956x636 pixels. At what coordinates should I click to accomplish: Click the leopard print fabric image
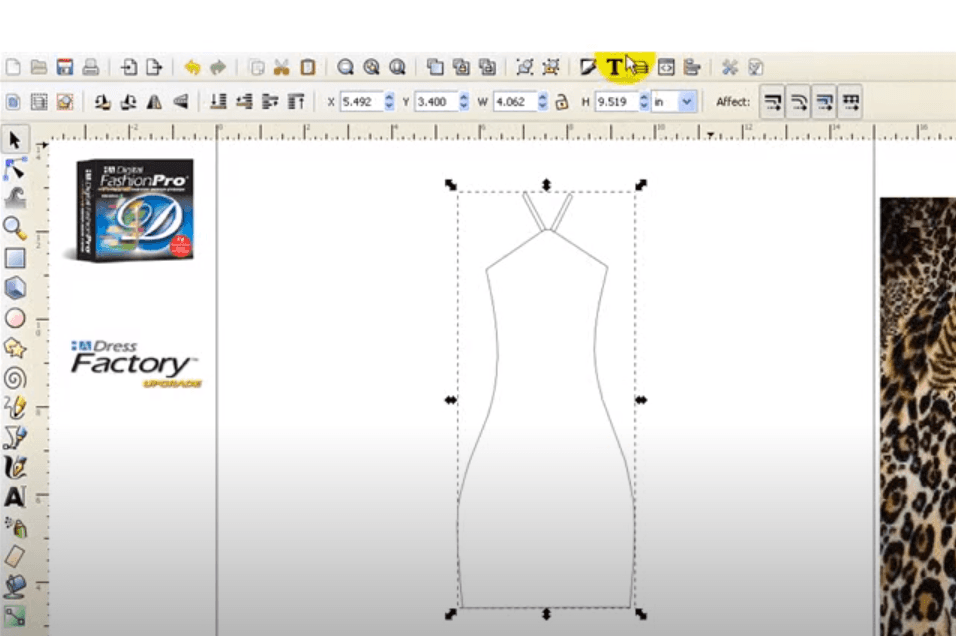click(x=918, y=416)
